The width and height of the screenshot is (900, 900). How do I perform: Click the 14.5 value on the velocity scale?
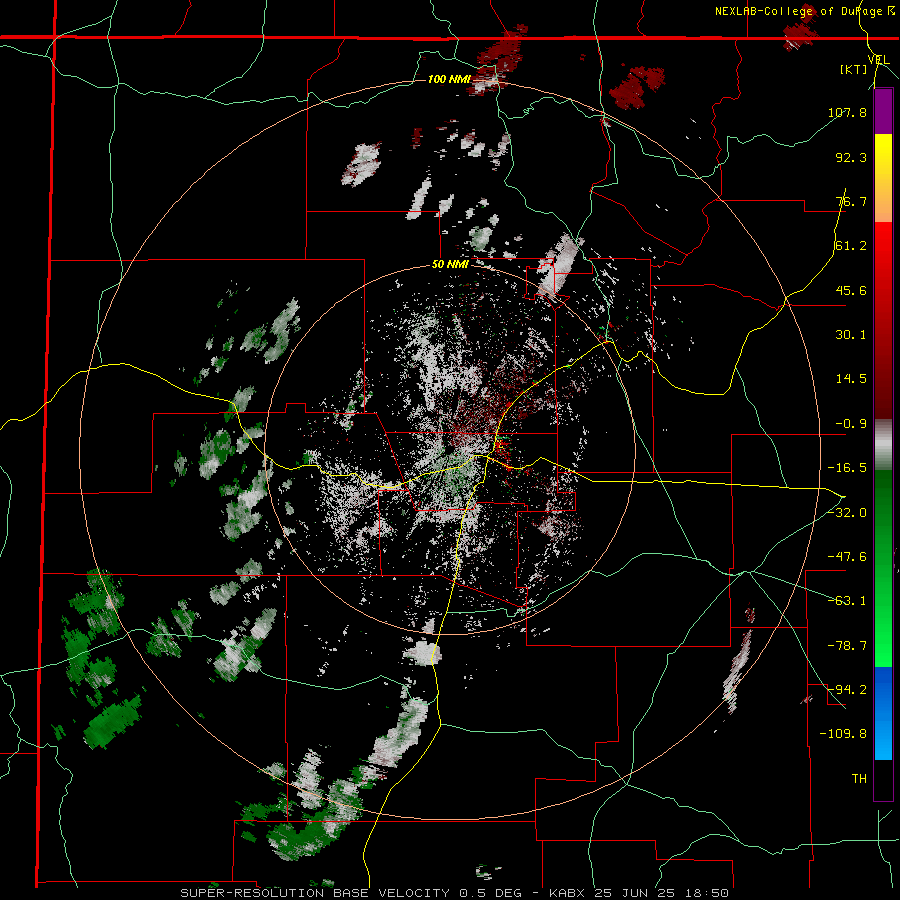coord(851,379)
